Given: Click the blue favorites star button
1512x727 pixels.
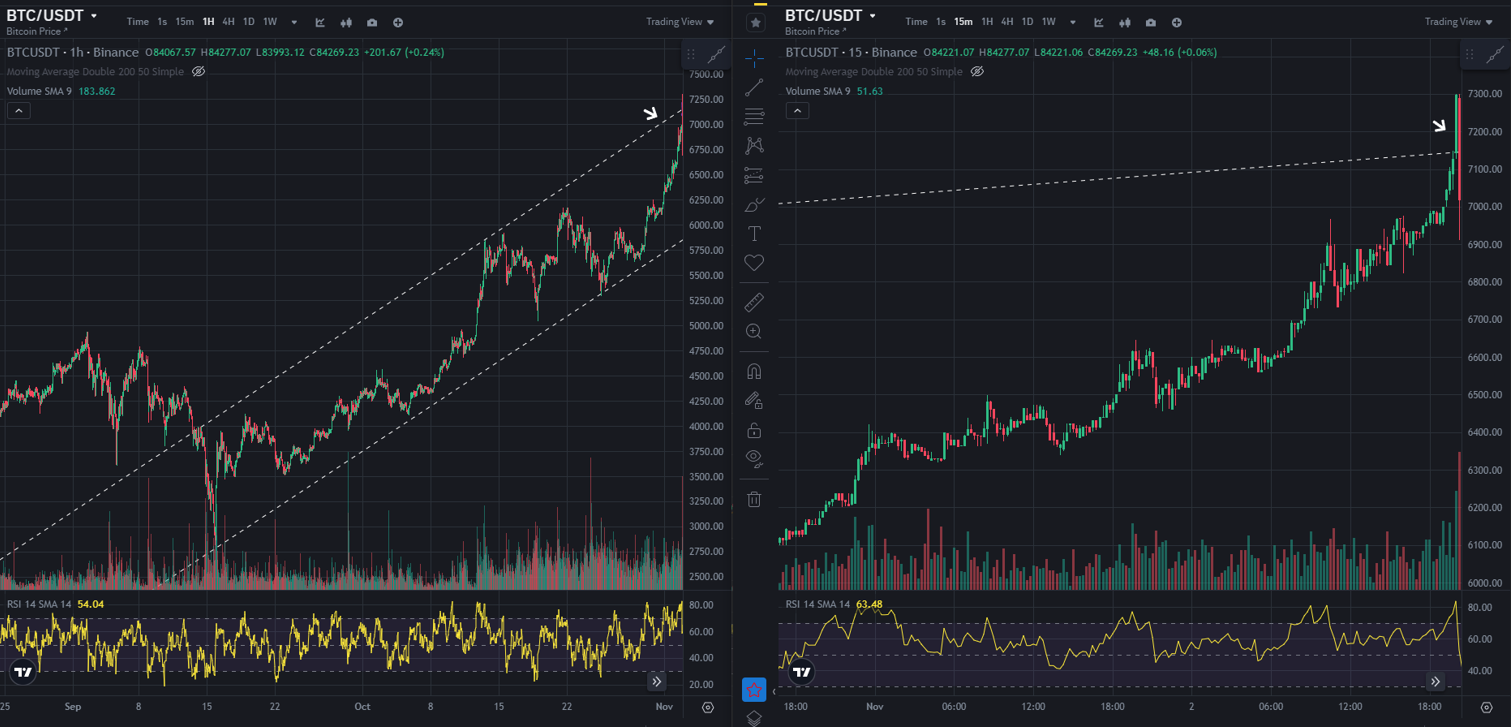Looking at the screenshot, I should (754, 689).
